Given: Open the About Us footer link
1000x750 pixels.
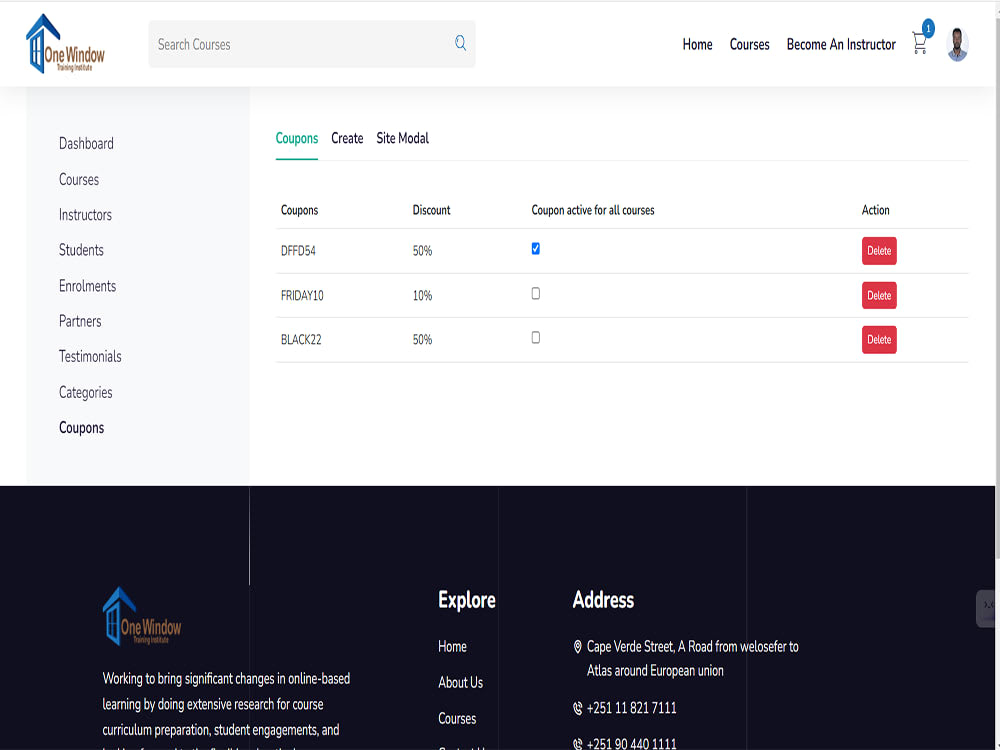Looking at the screenshot, I should point(460,682).
